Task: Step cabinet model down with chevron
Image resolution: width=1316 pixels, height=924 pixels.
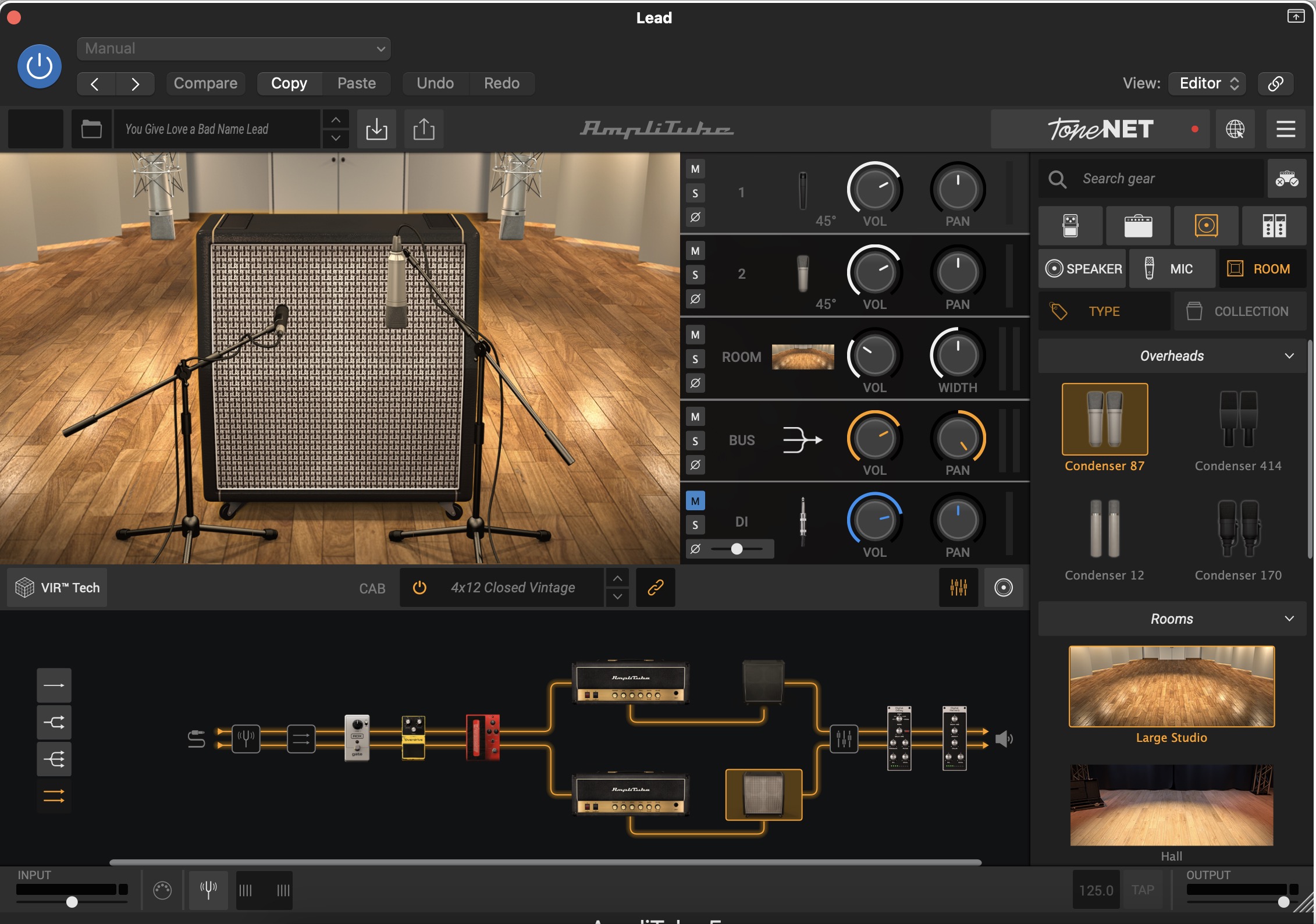Action: click(x=617, y=597)
